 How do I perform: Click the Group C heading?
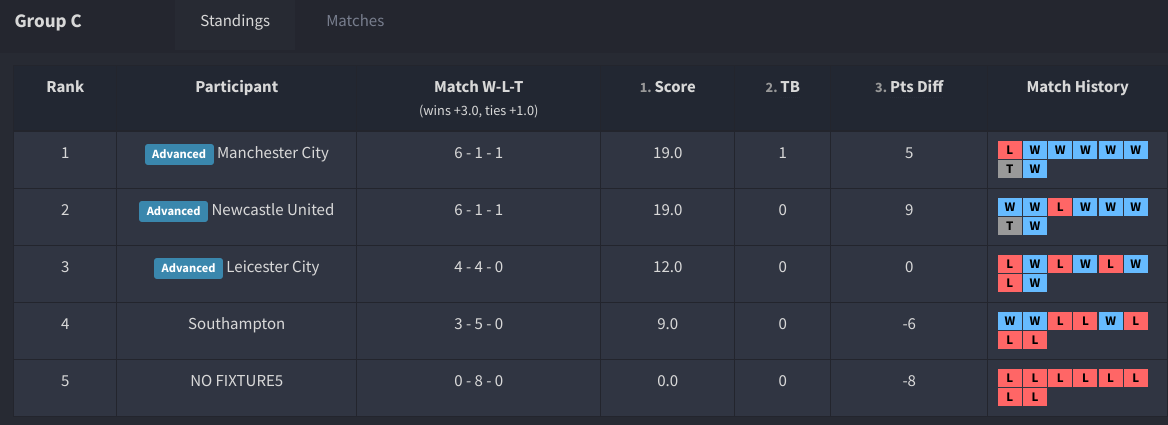pos(48,21)
